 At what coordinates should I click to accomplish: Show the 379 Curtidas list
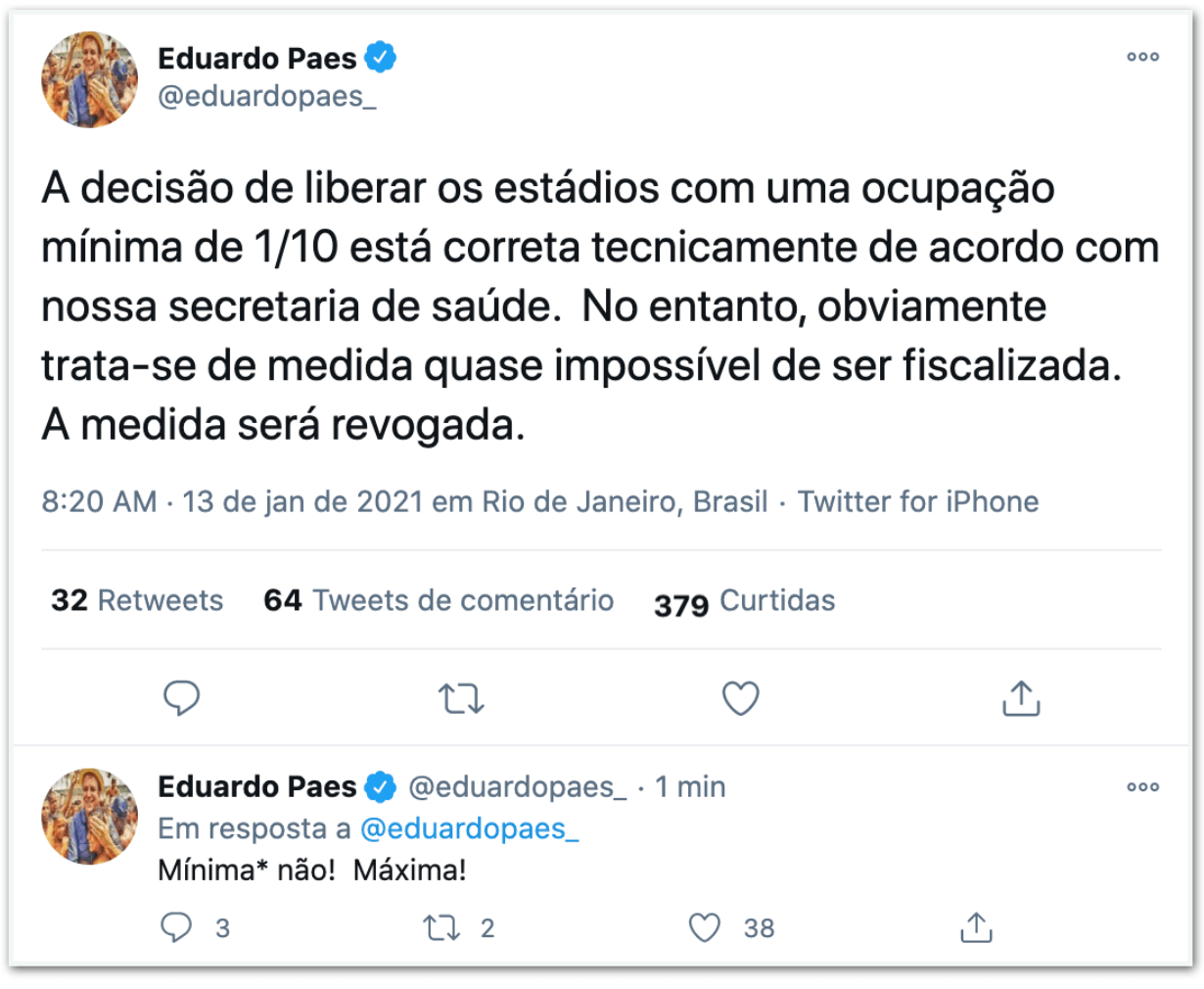[x=744, y=601]
